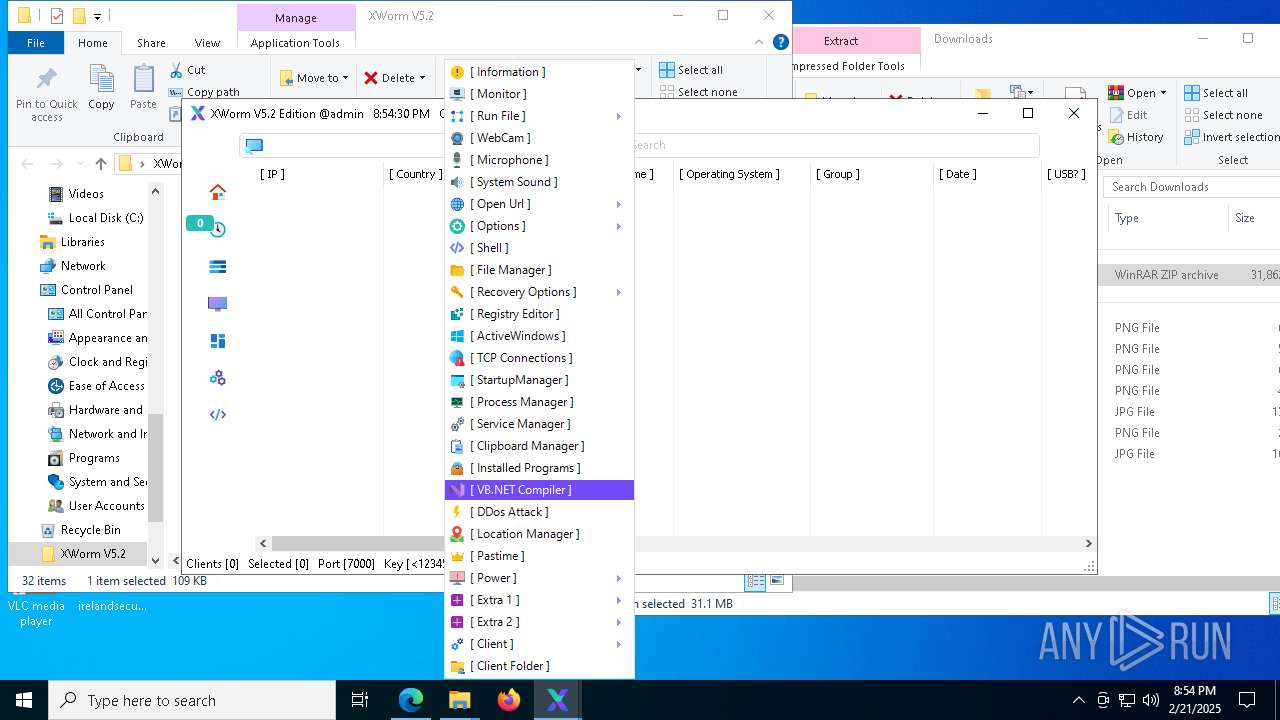The width and height of the screenshot is (1280, 720).
Task: Open the Windows Start menu
Action: (x=24, y=700)
